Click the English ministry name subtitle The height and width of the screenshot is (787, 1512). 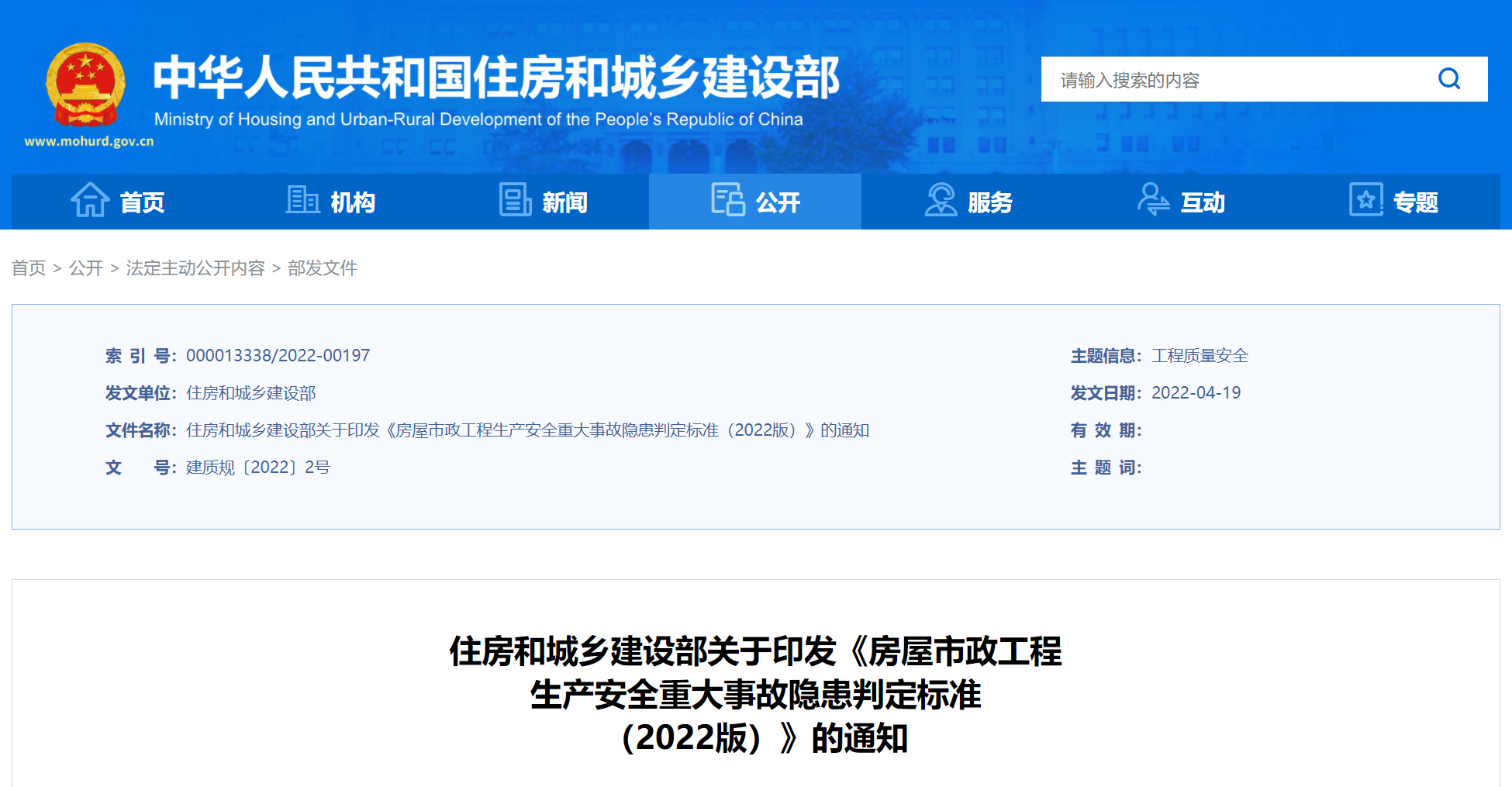pos(478,119)
